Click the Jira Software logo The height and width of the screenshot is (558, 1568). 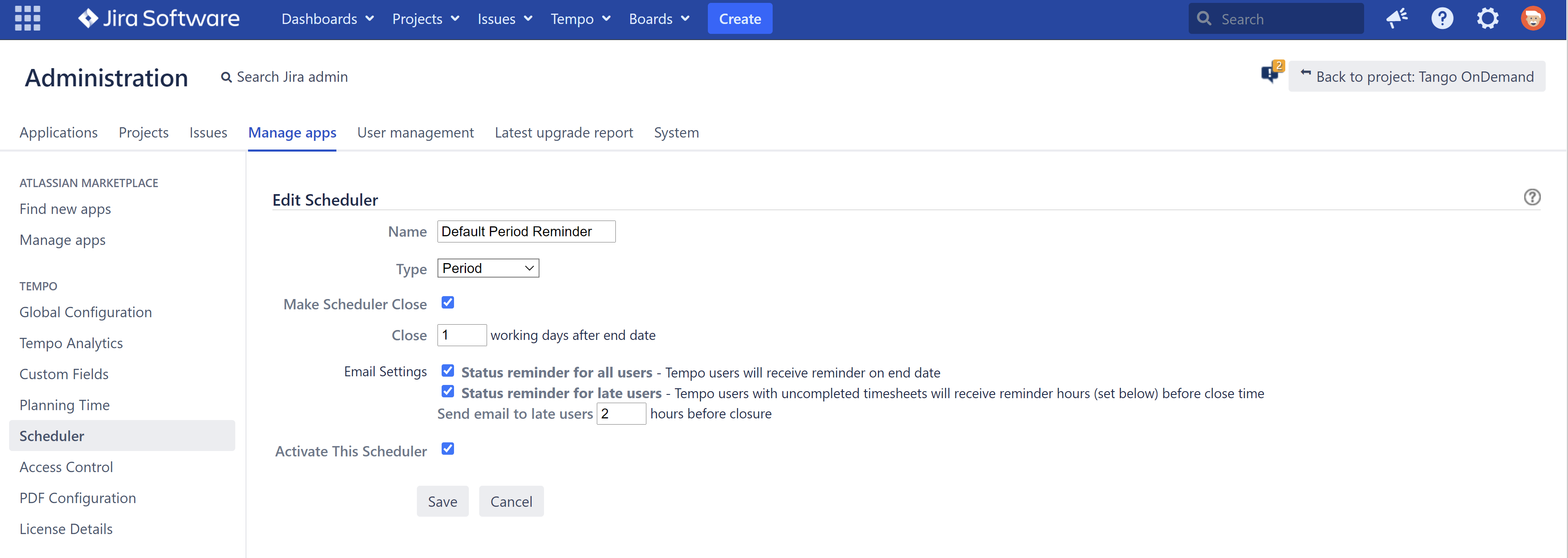click(x=159, y=18)
